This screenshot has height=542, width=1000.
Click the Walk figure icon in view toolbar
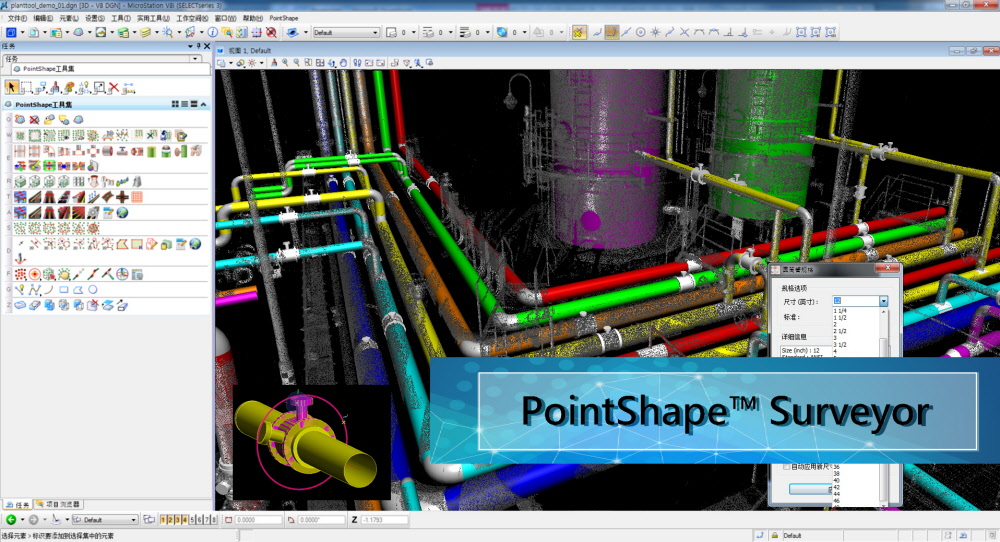coord(357,62)
